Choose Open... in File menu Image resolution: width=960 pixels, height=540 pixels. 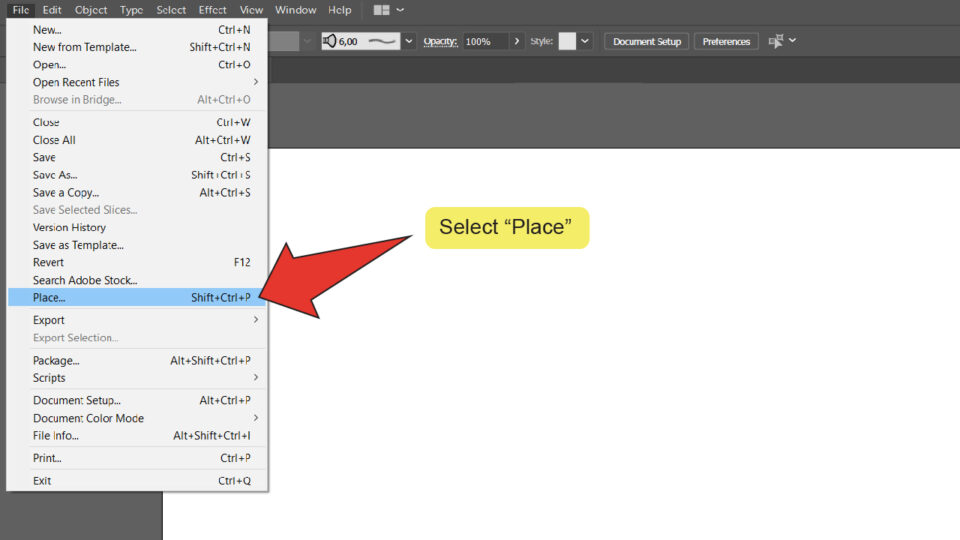click(138, 64)
